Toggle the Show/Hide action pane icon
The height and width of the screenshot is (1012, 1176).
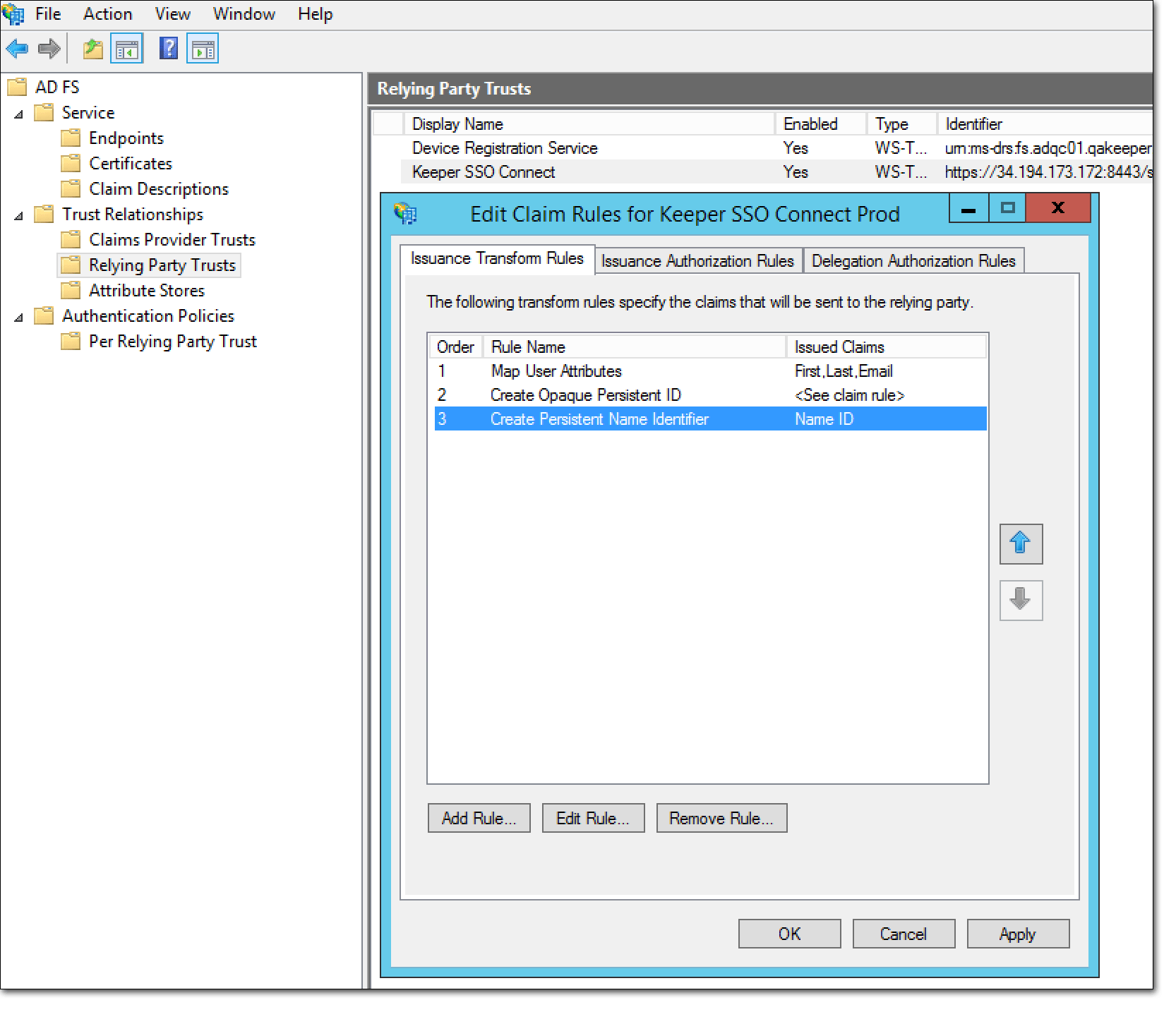tap(203, 49)
